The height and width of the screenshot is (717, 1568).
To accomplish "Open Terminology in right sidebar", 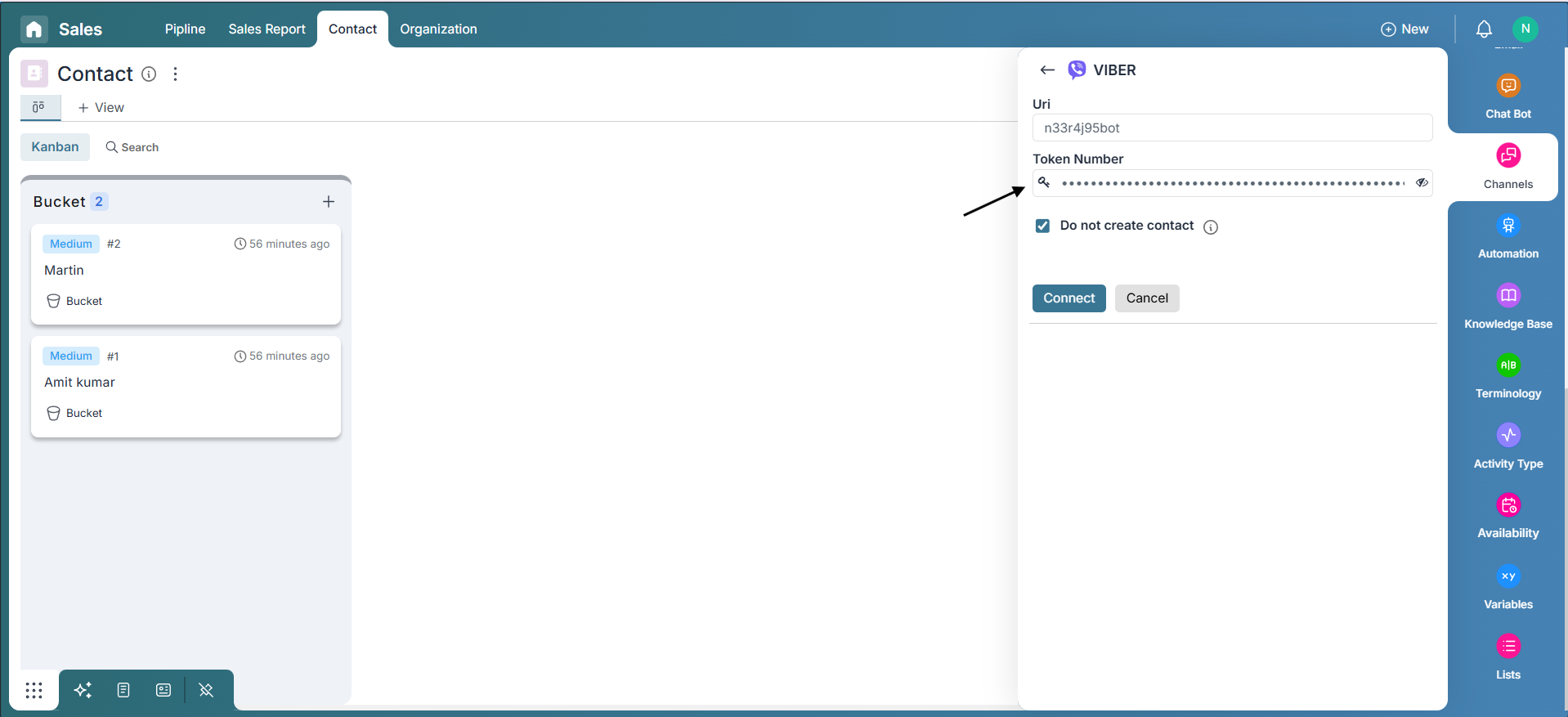I will click(1508, 376).
